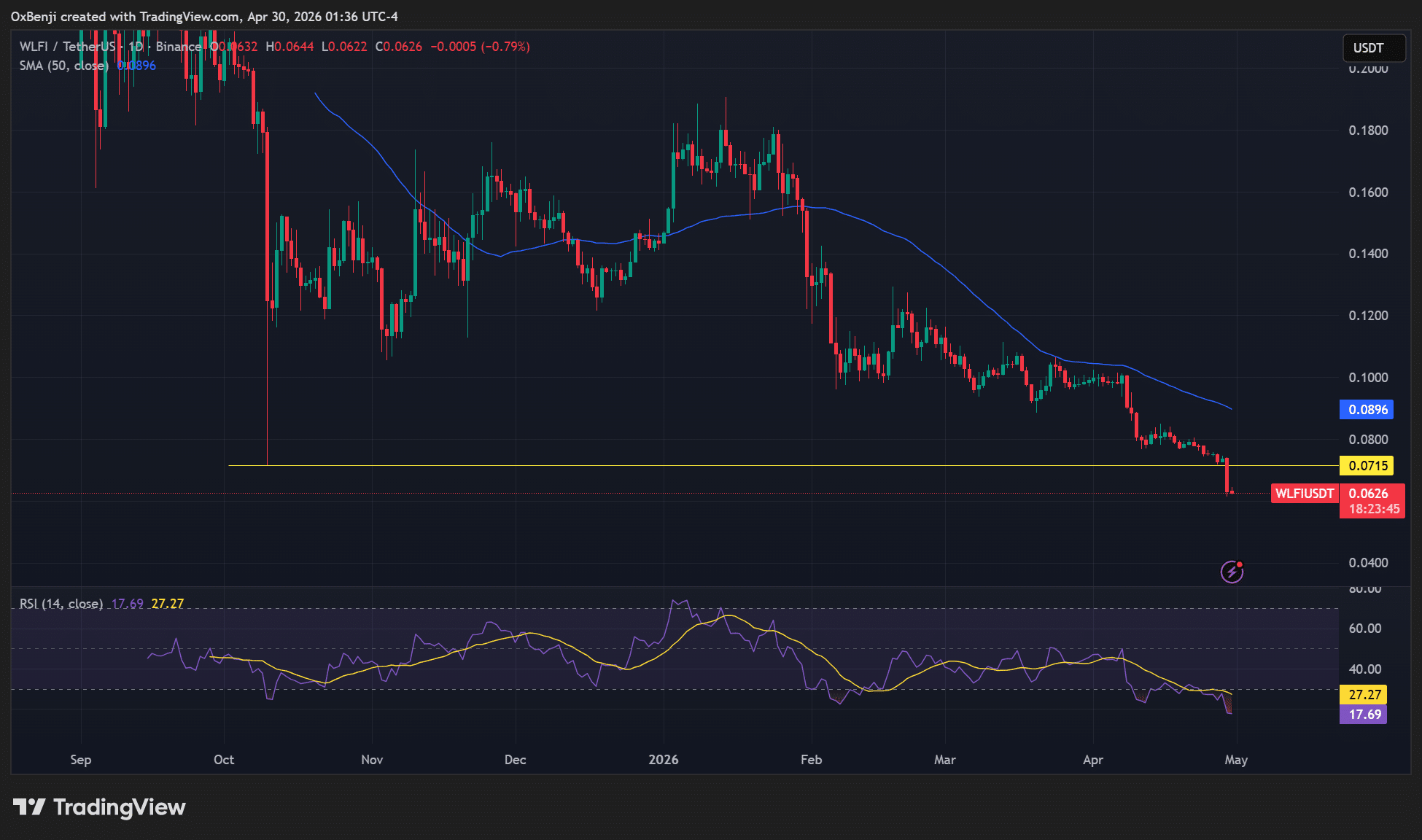Click the TradingView logo icon
The height and width of the screenshot is (840, 1422).
(x=29, y=807)
